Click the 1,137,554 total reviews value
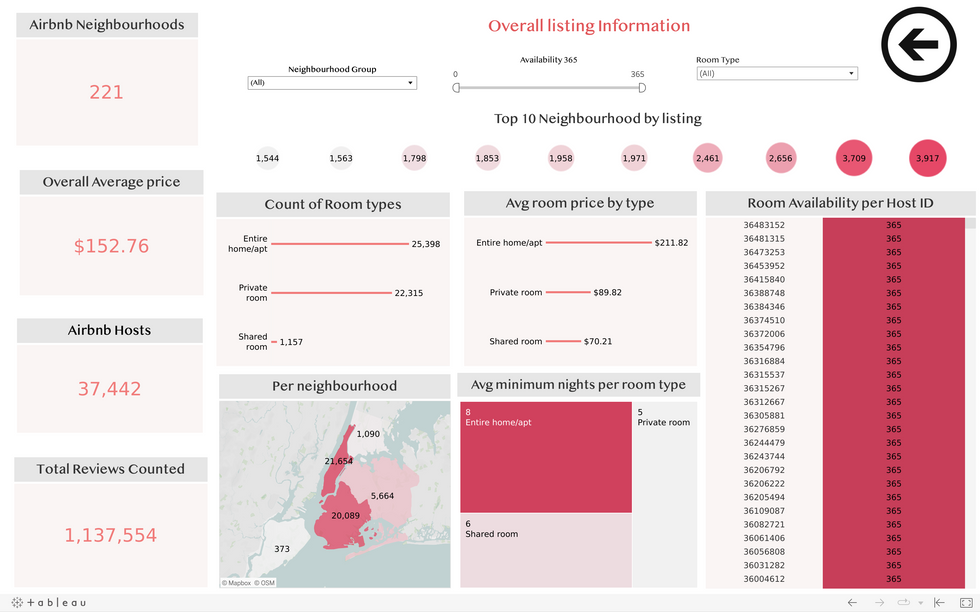Screen dimensions: 980x612 pyautogui.click(x=111, y=535)
